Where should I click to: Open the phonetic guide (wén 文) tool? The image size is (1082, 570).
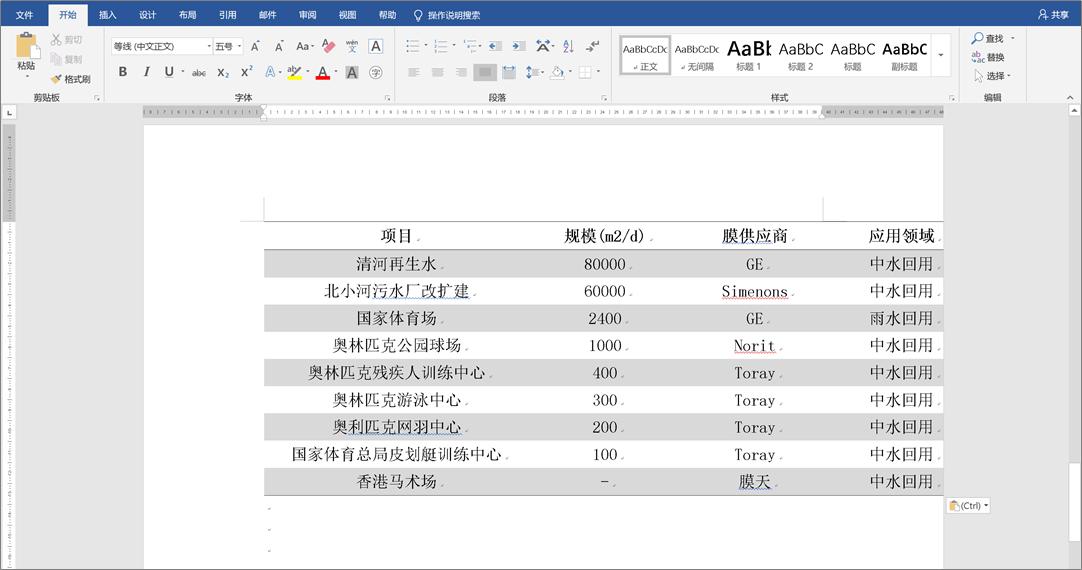[x=352, y=46]
